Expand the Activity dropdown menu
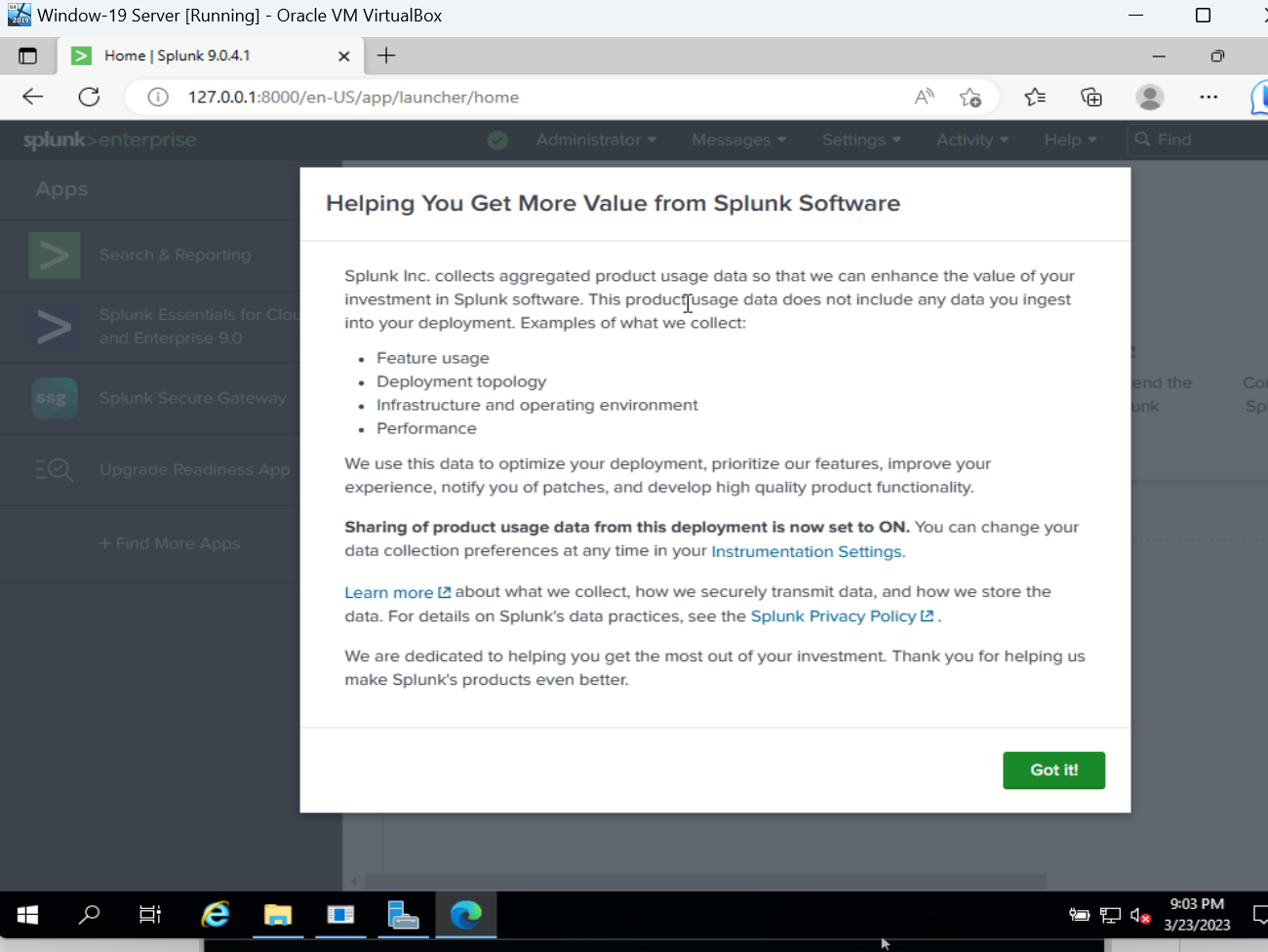The width and height of the screenshot is (1268, 952). (972, 139)
